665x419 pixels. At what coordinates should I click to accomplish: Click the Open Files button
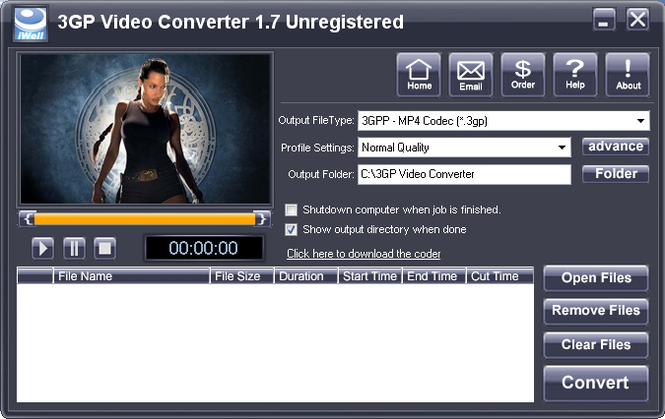(x=596, y=278)
